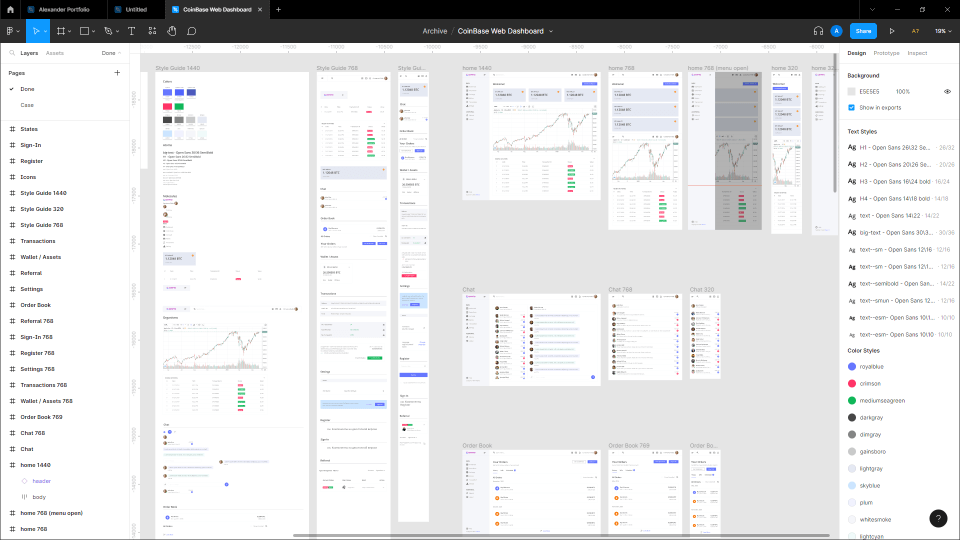Image resolution: width=961 pixels, height=541 pixels.
Task: Select the Text tool
Action: point(131,31)
